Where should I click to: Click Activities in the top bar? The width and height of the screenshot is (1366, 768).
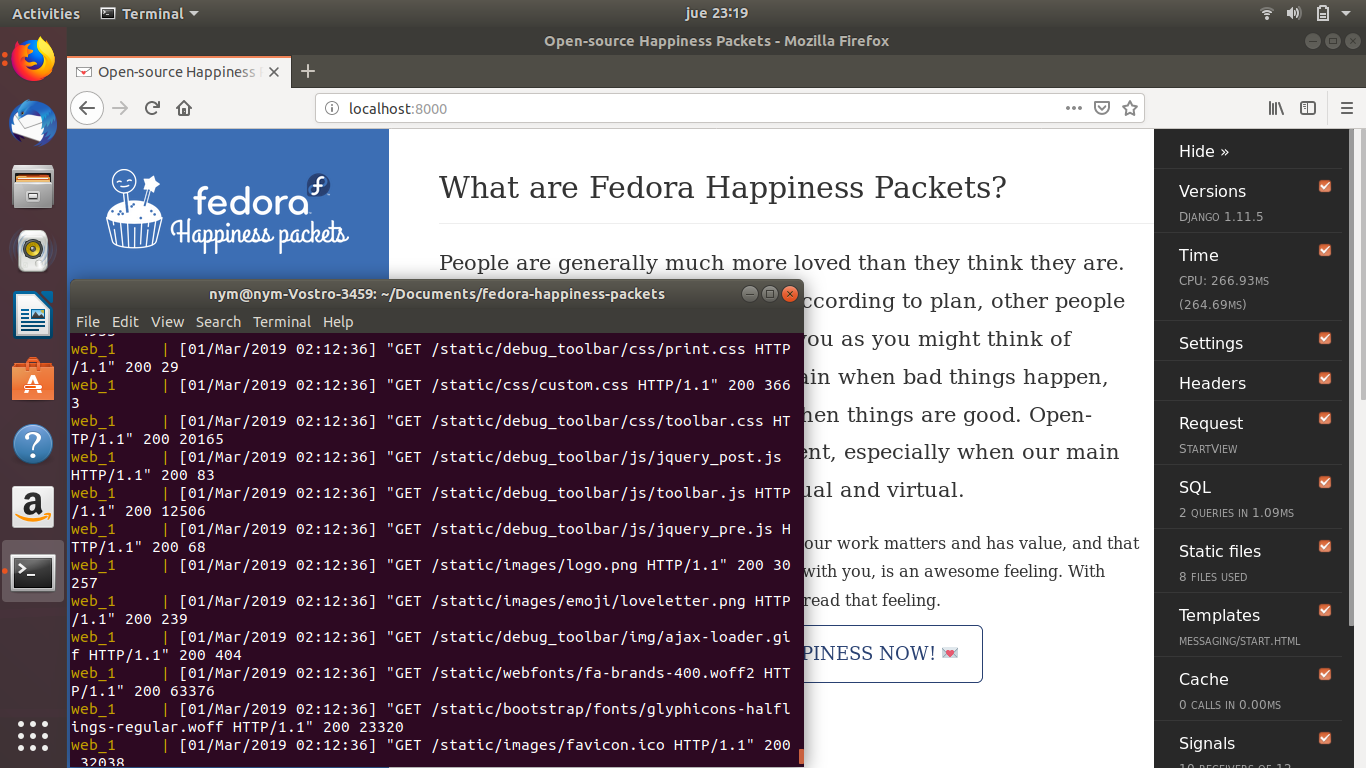(x=46, y=13)
